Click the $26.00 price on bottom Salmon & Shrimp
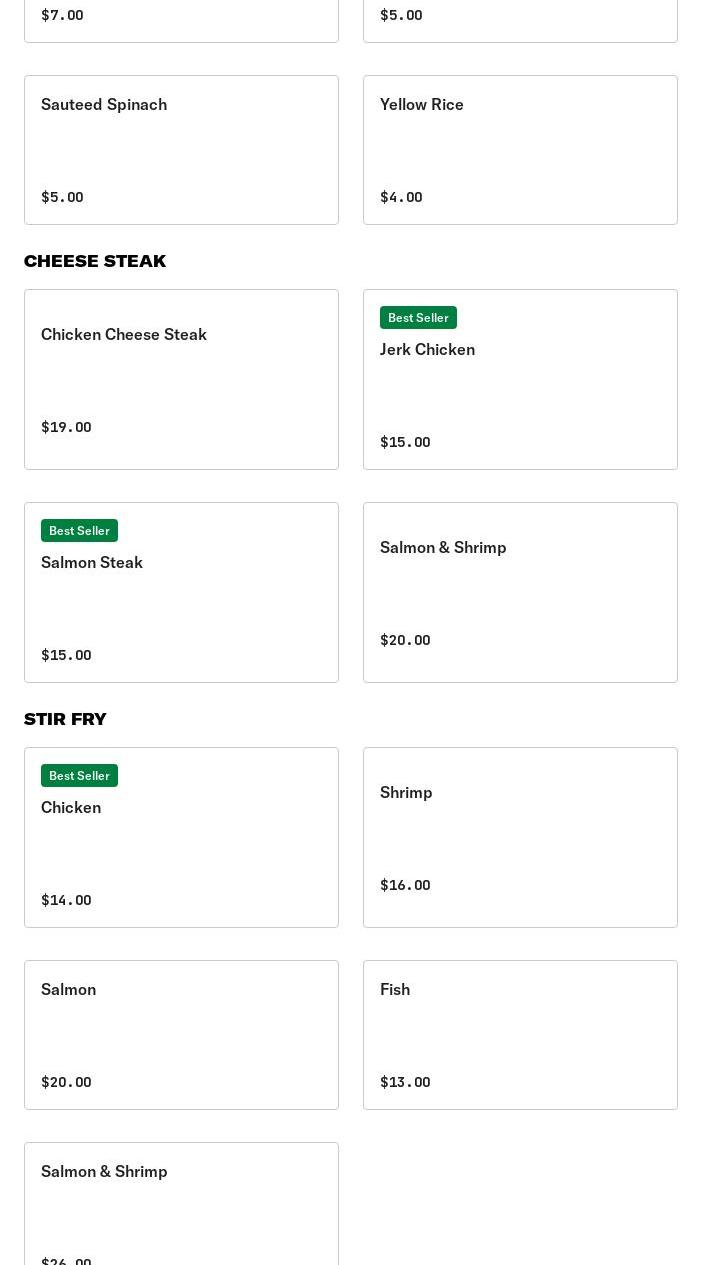The height and width of the screenshot is (1265, 705). (x=66, y=1260)
